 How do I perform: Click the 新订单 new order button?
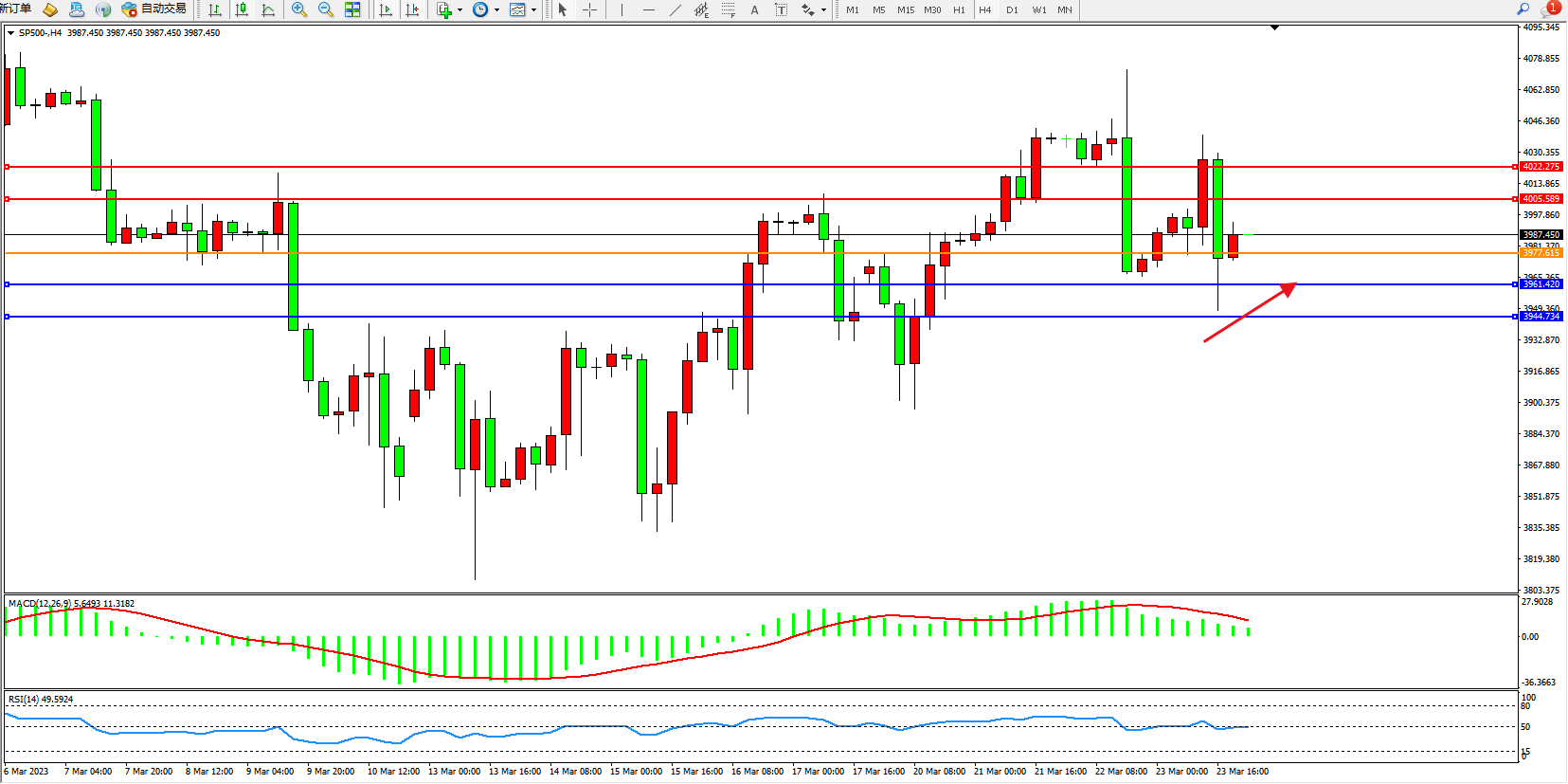click(x=16, y=9)
